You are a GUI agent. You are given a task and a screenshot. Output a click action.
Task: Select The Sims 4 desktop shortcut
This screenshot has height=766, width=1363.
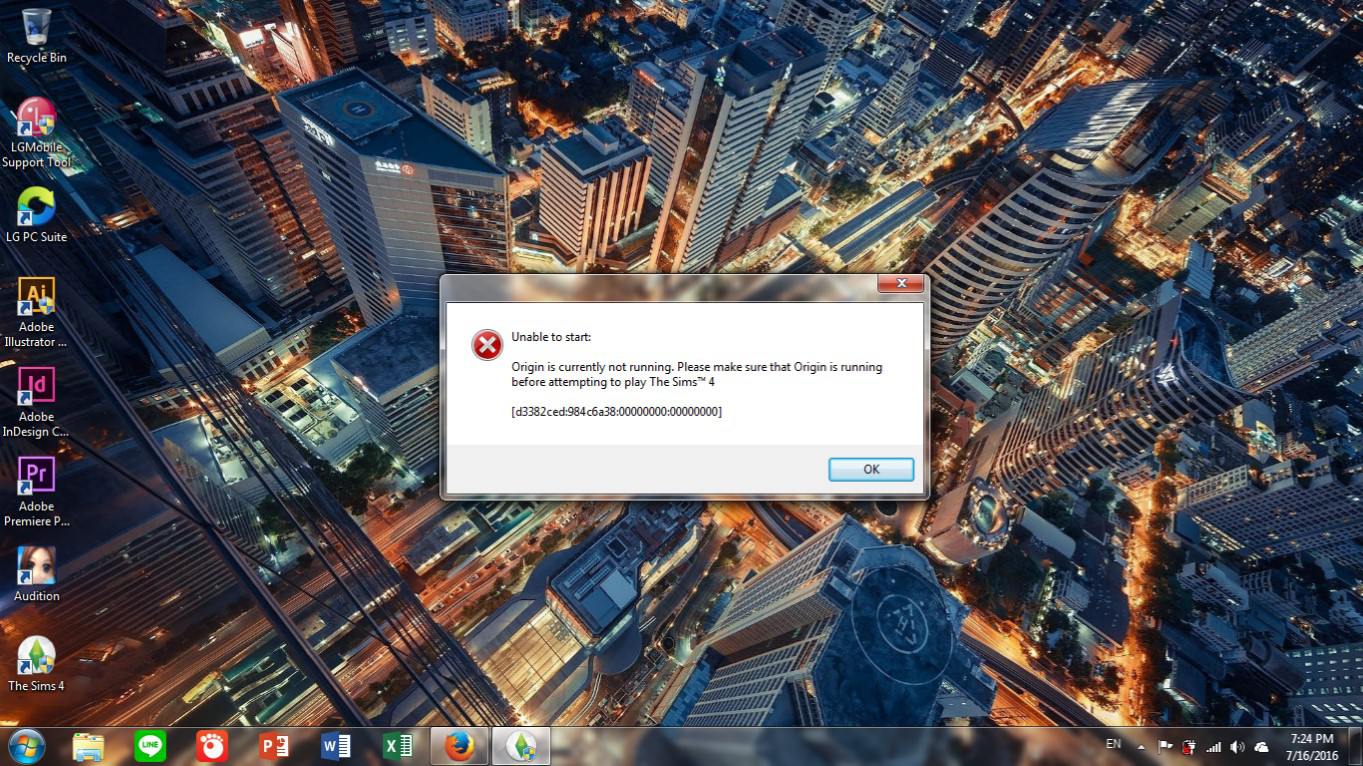coord(37,664)
